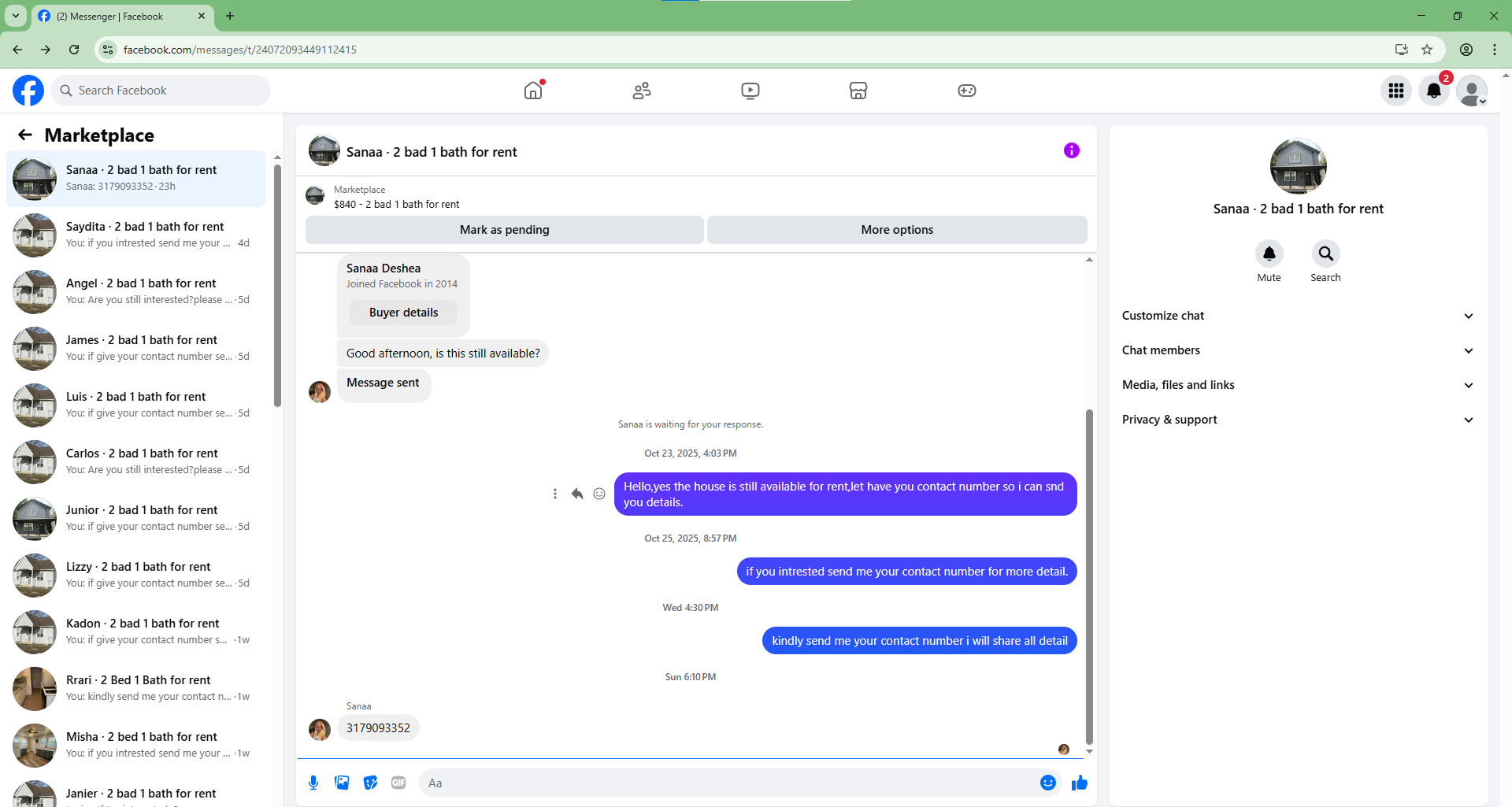Attach a photo with the image icon
Image resolution: width=1512 pixels, height=807 pixels.
342,783
